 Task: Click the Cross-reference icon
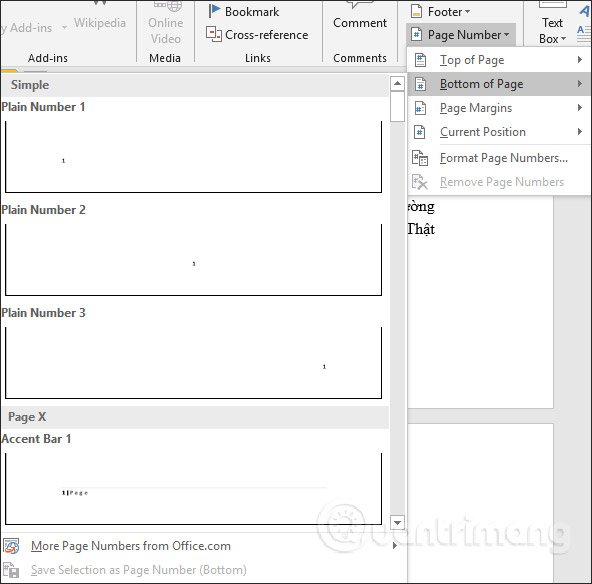coord(214,34)
